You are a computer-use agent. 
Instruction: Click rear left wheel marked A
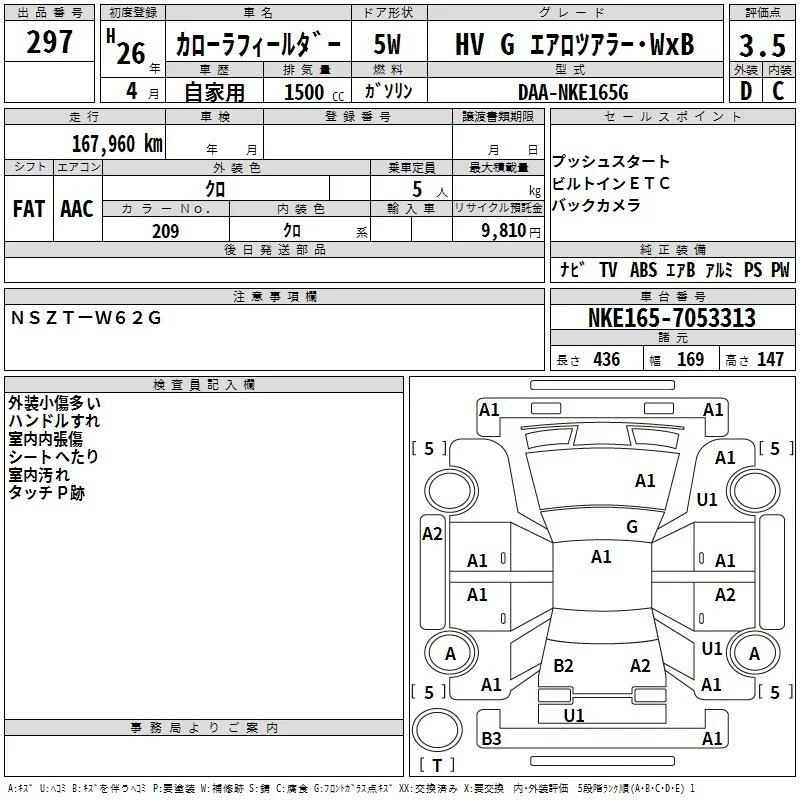[x=451, y=653]
